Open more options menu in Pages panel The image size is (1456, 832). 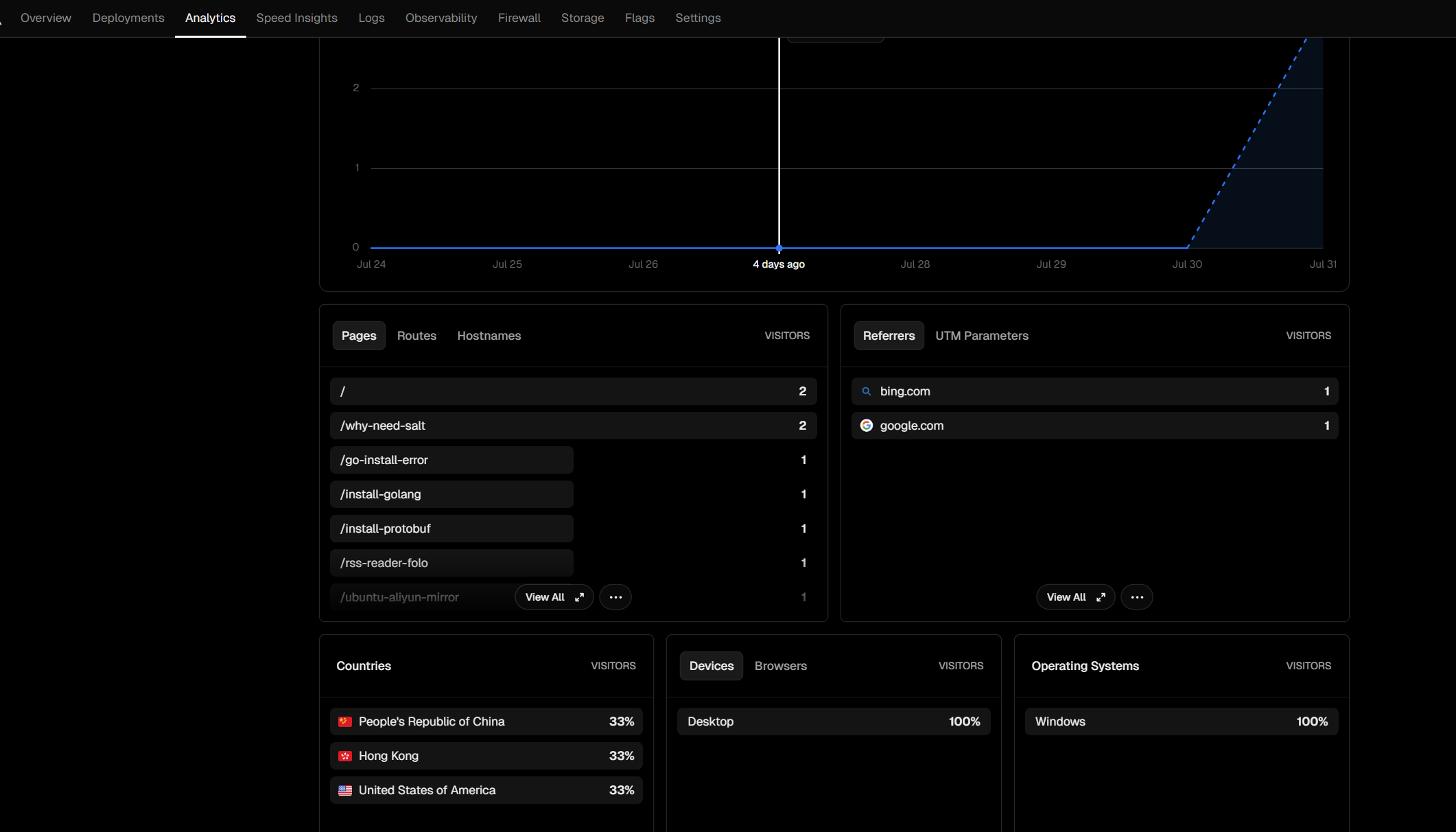tap(615, 597)
